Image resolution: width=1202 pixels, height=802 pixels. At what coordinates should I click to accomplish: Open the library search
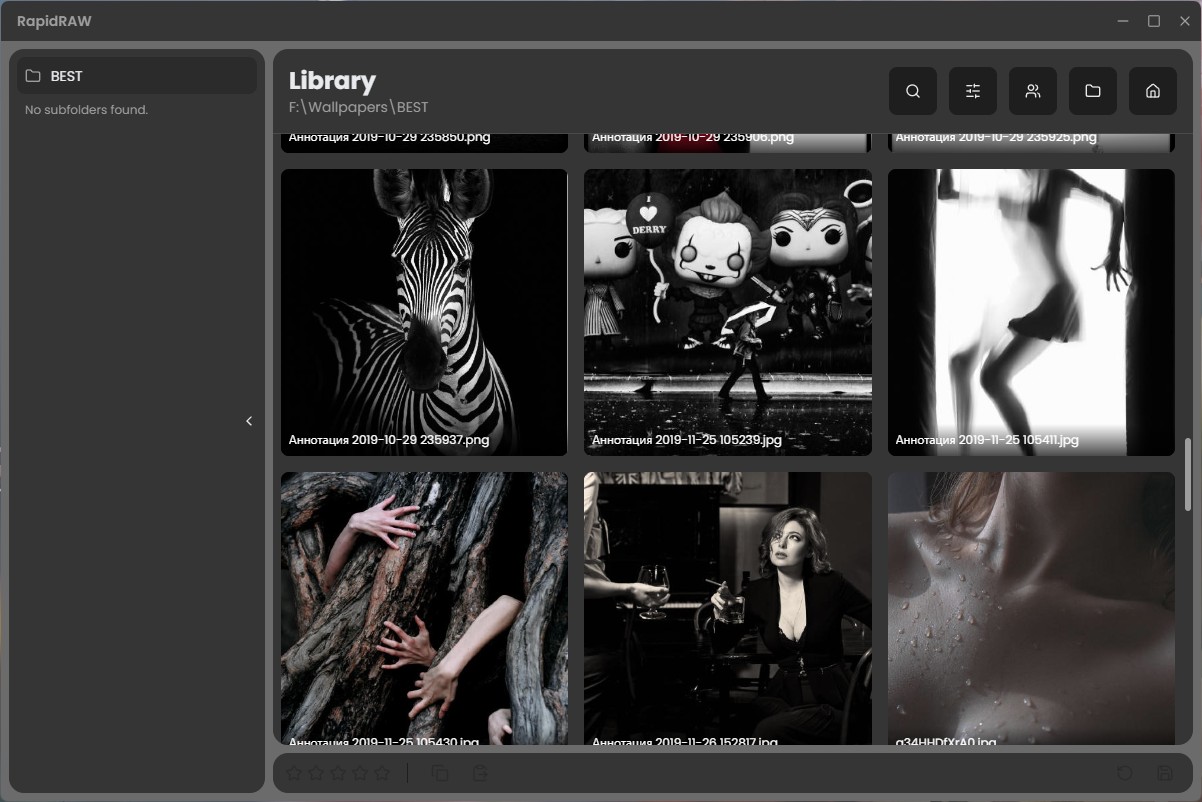[912, 91]
